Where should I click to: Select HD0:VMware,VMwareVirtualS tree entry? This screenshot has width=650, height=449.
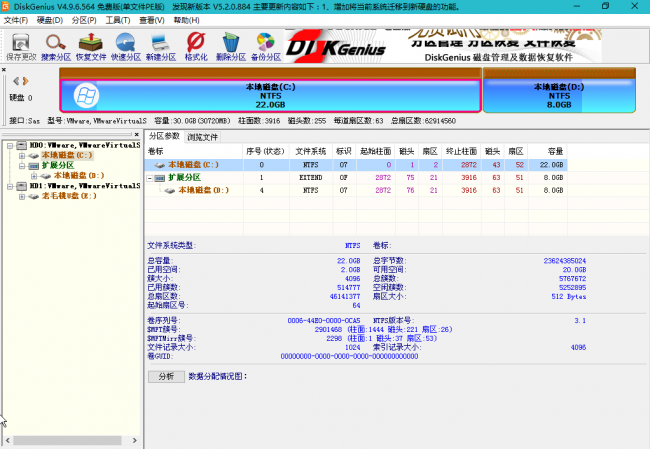coord(85,146)
